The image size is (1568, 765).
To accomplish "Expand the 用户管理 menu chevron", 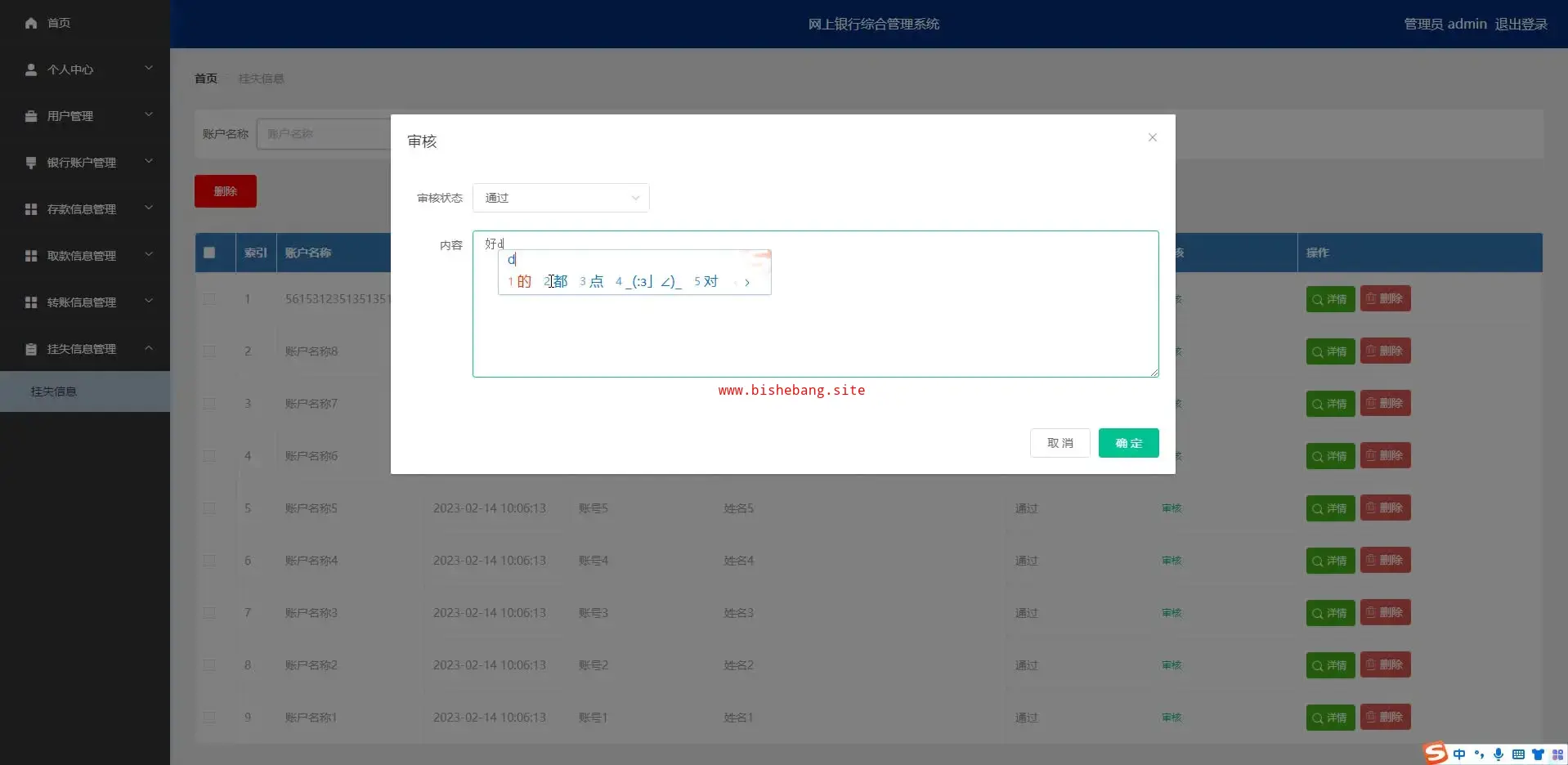I will [149, 115].
